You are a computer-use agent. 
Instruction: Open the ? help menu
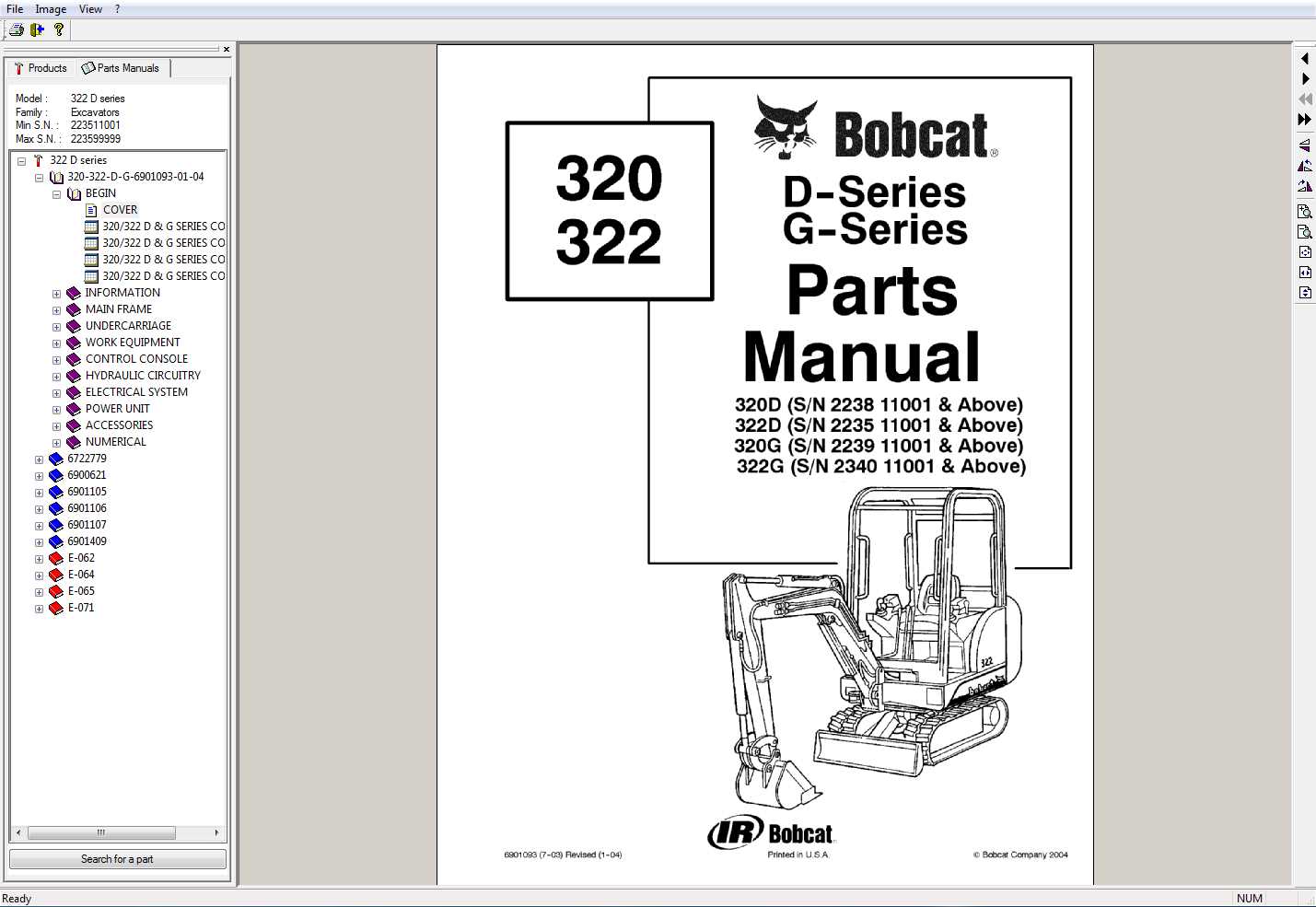[x=117, y=9]
